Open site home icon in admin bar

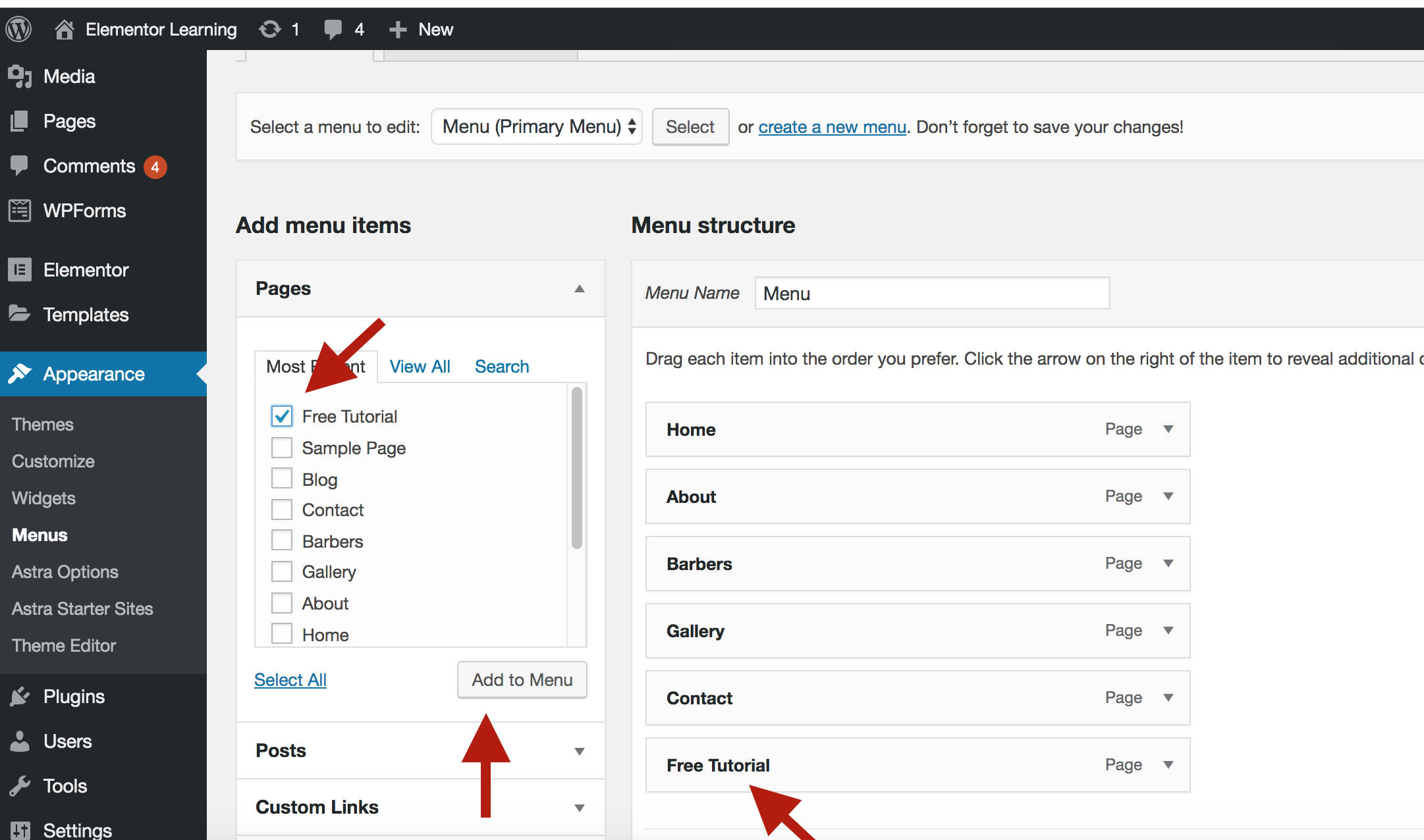tap(64, 29)
